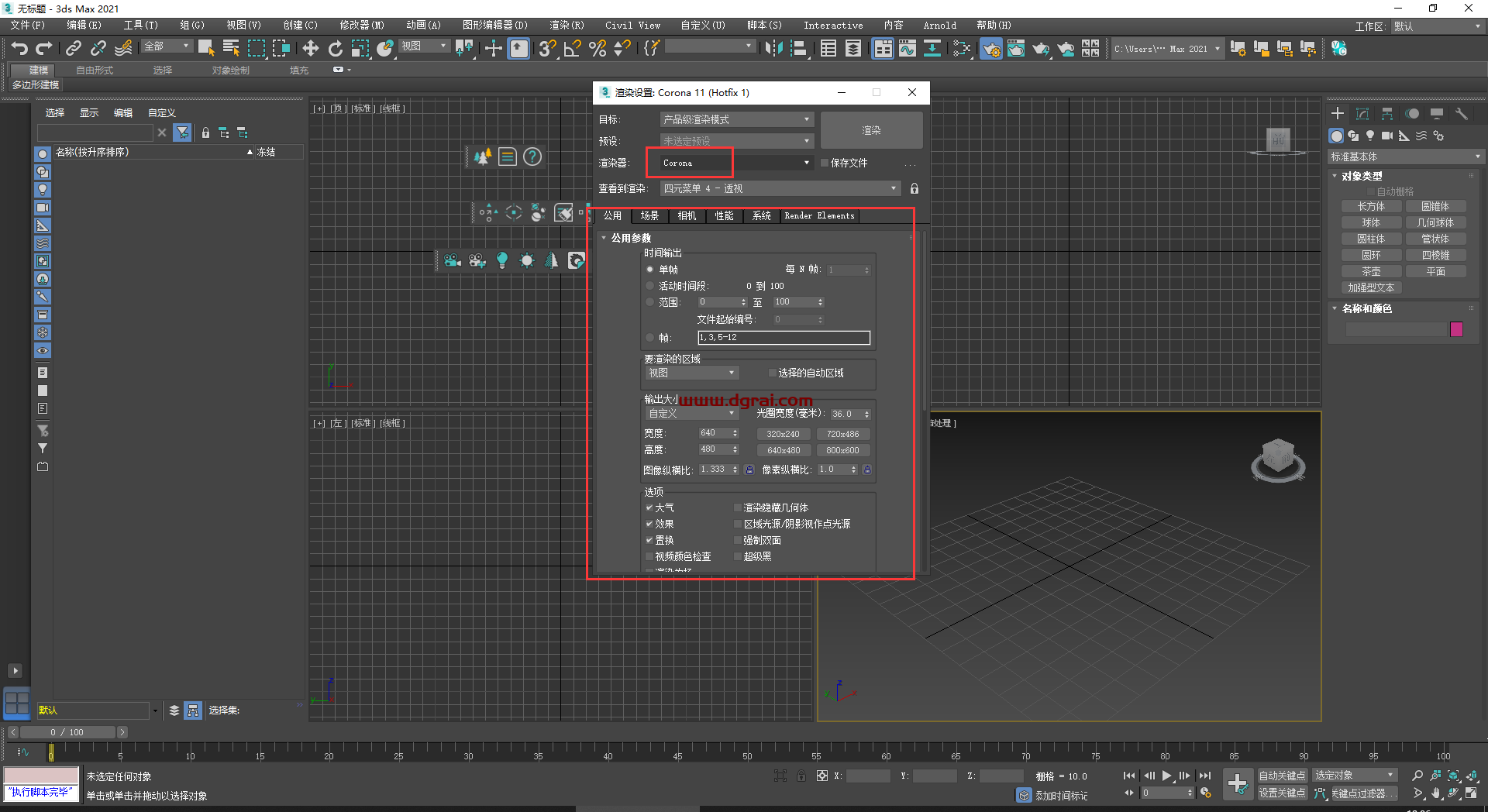Click the 帧 field containing 1,3,5-12
The width and height of the screenshot is (1488, 812).
click(x=784, y=338)
